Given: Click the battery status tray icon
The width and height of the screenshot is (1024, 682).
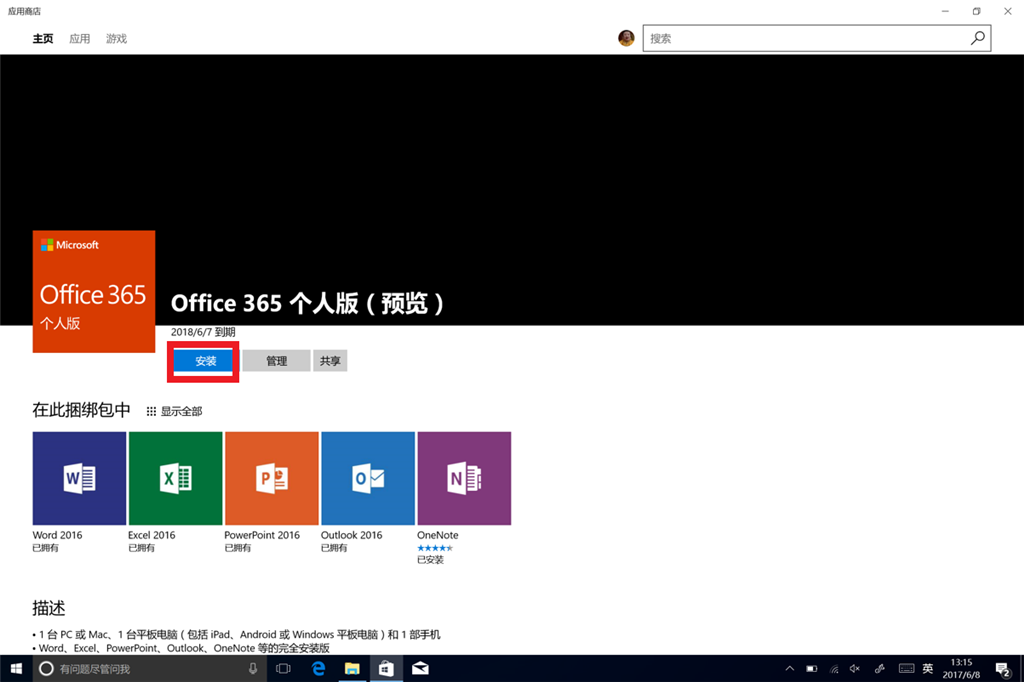Looking at the screenshot, I should [x=812, y=668].
